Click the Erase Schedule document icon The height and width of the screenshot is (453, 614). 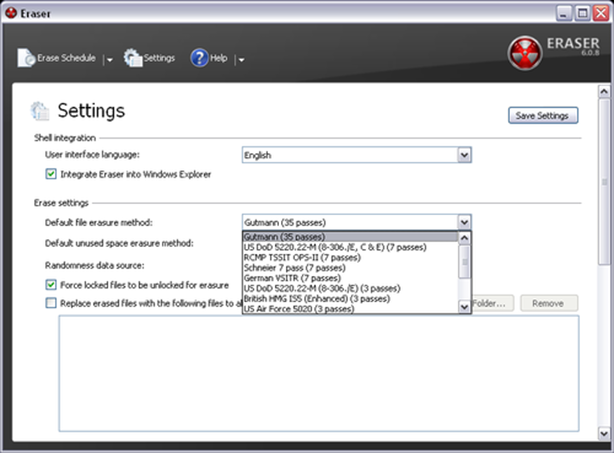25,58
